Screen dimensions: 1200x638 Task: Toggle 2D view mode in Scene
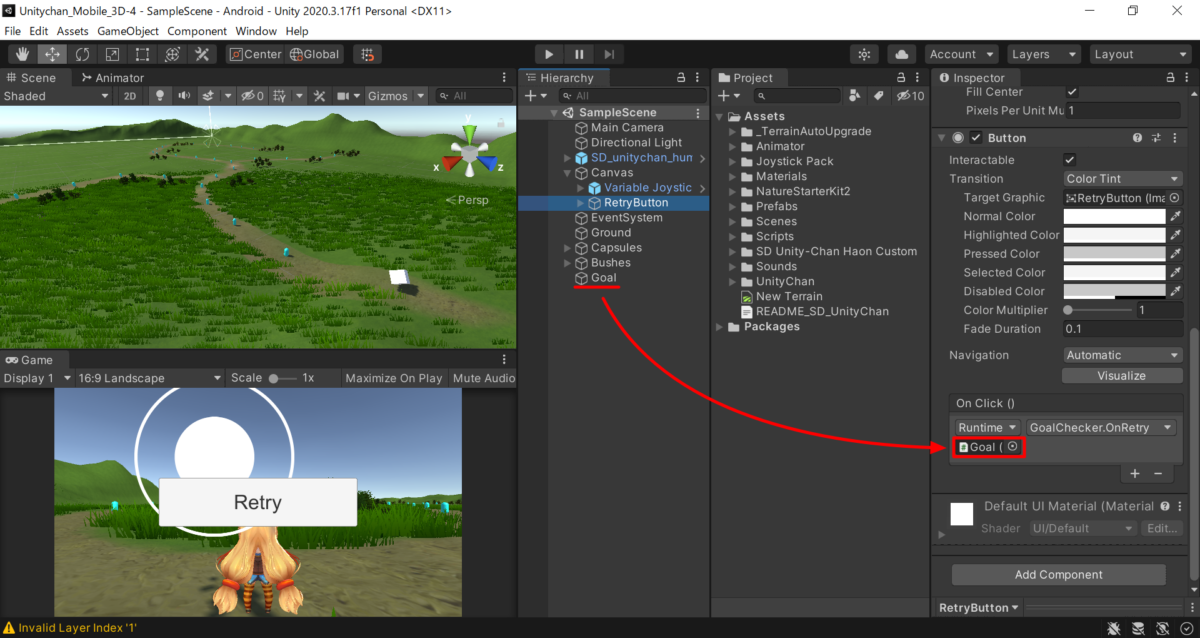[x=129, y=96]
